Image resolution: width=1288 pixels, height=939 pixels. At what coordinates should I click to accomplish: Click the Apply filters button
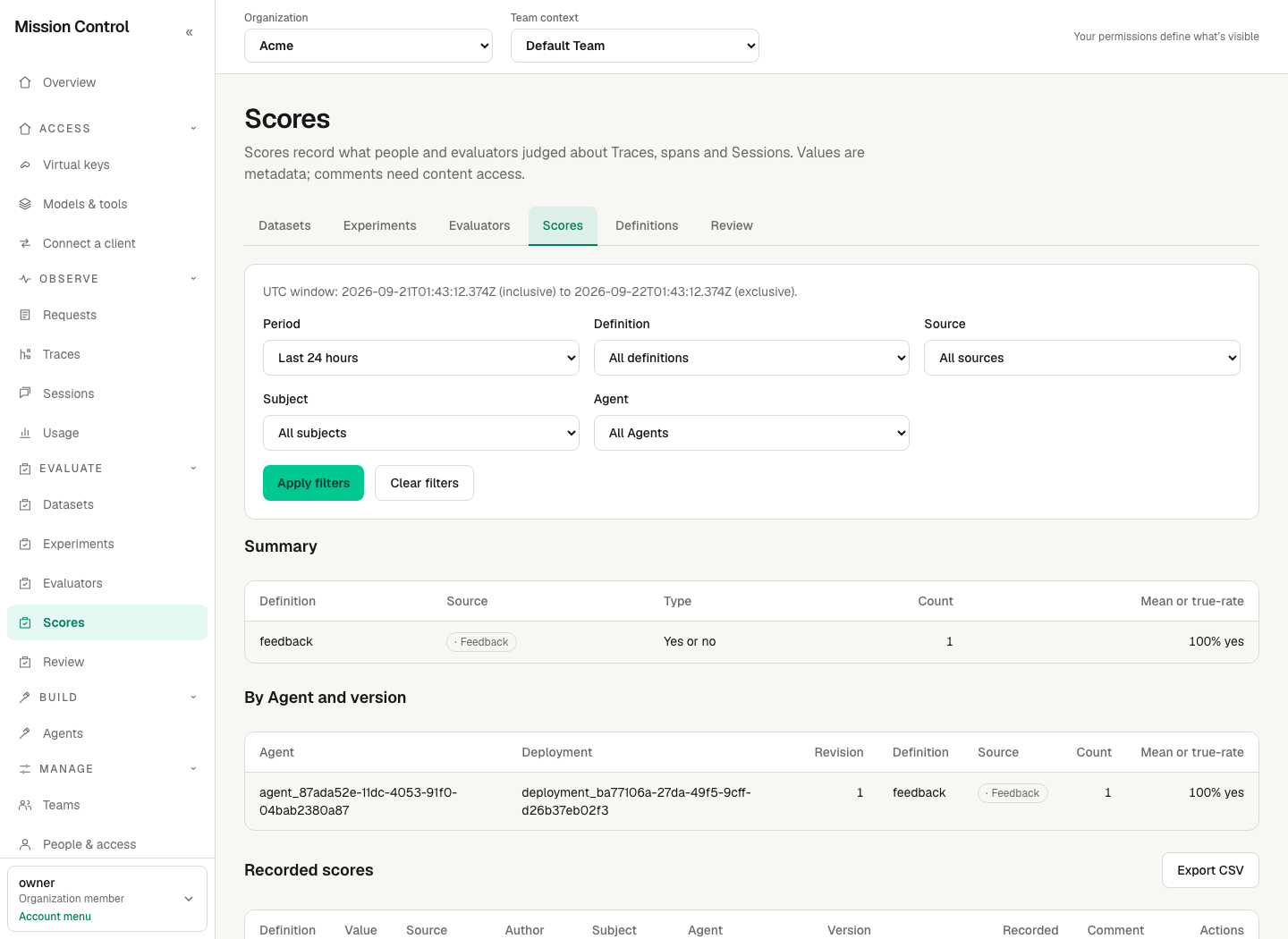click(313, 483)
